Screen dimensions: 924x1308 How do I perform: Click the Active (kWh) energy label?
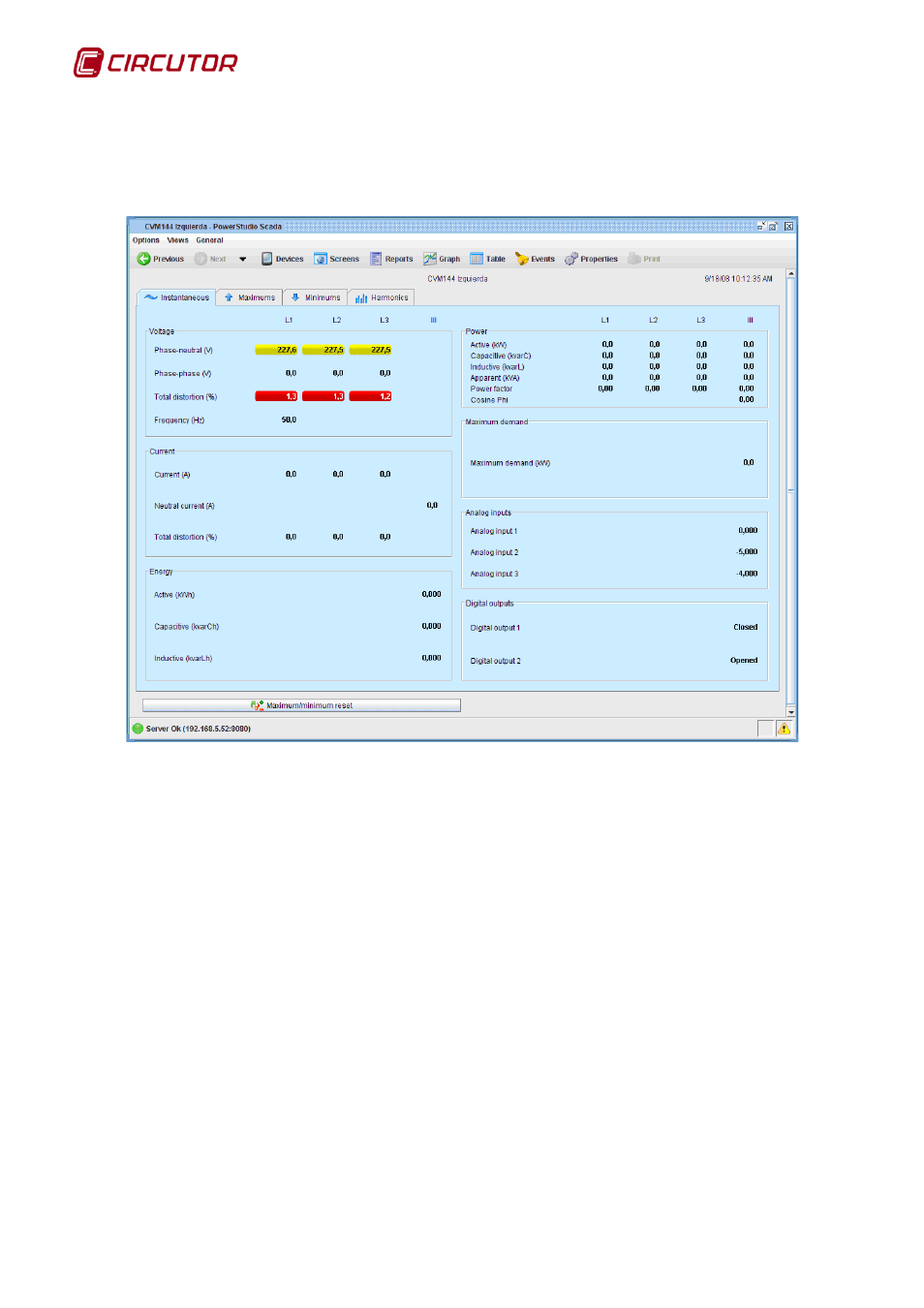[174, 595]
